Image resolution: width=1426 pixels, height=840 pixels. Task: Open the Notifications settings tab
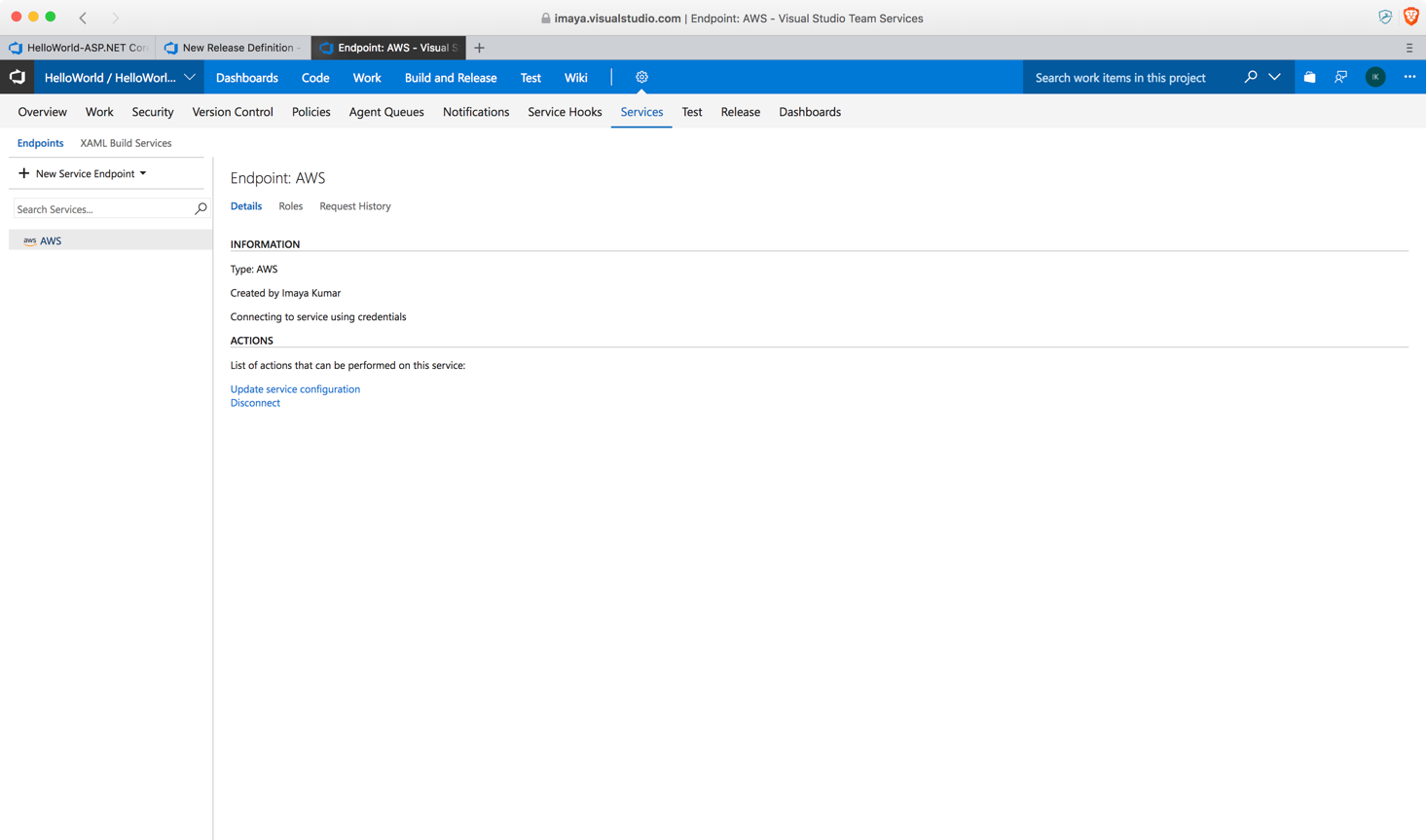[476, 112]
